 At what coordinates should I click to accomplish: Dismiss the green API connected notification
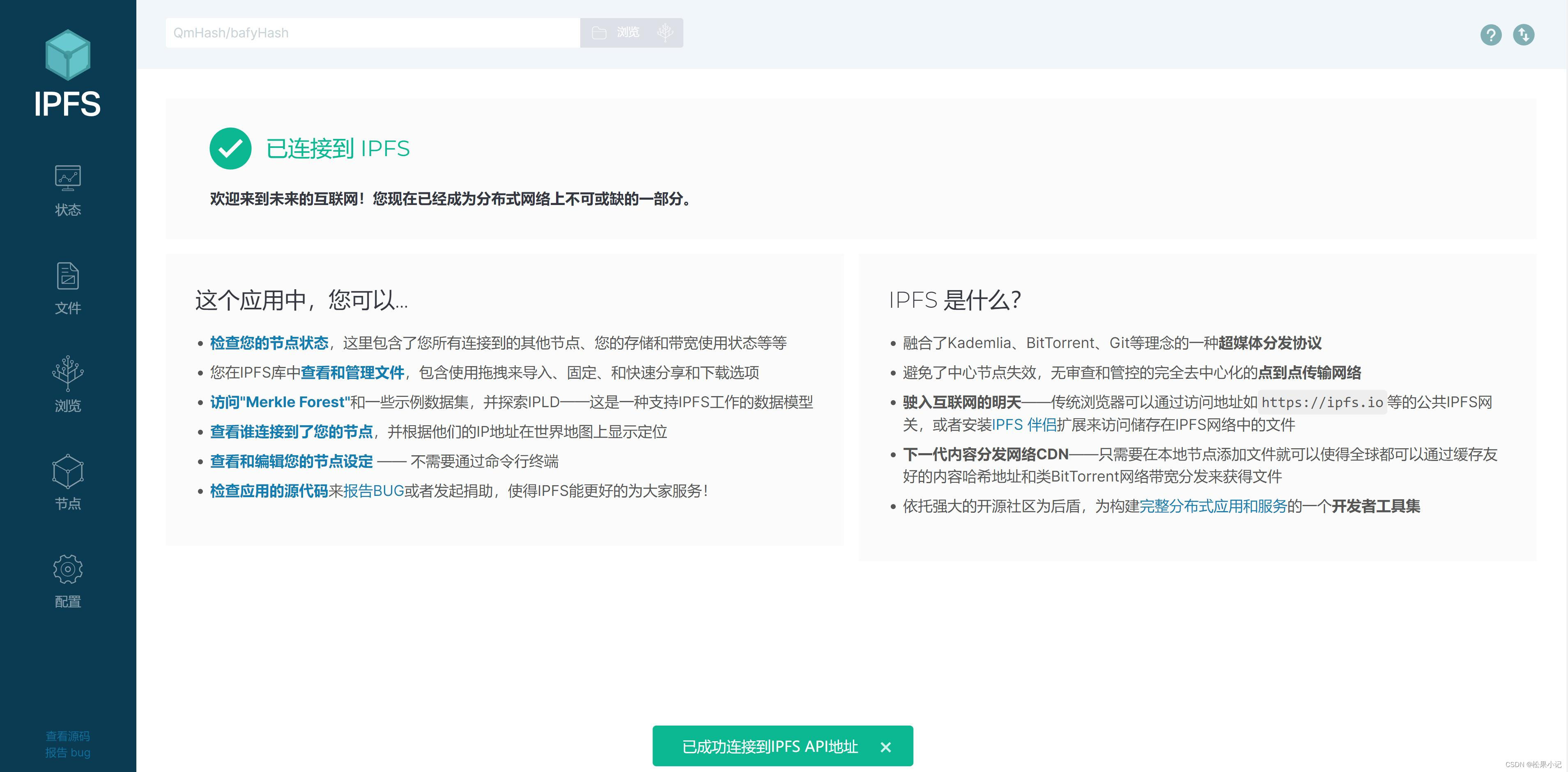click(886, 747)
